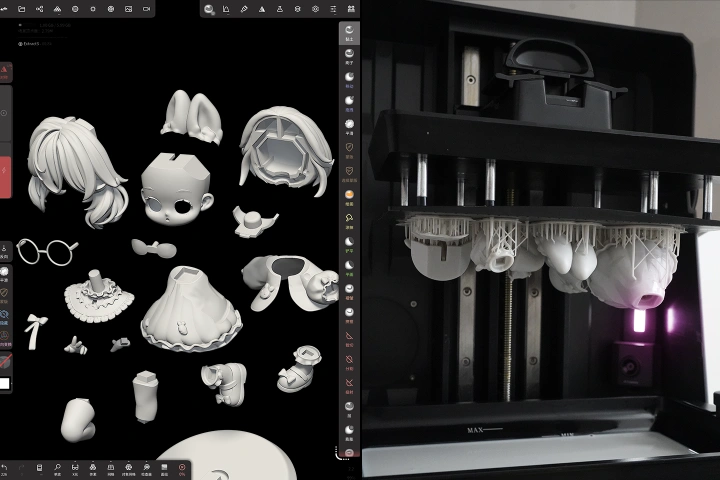
Task: Open the Scene hierarchy menu
Action: 39,9
